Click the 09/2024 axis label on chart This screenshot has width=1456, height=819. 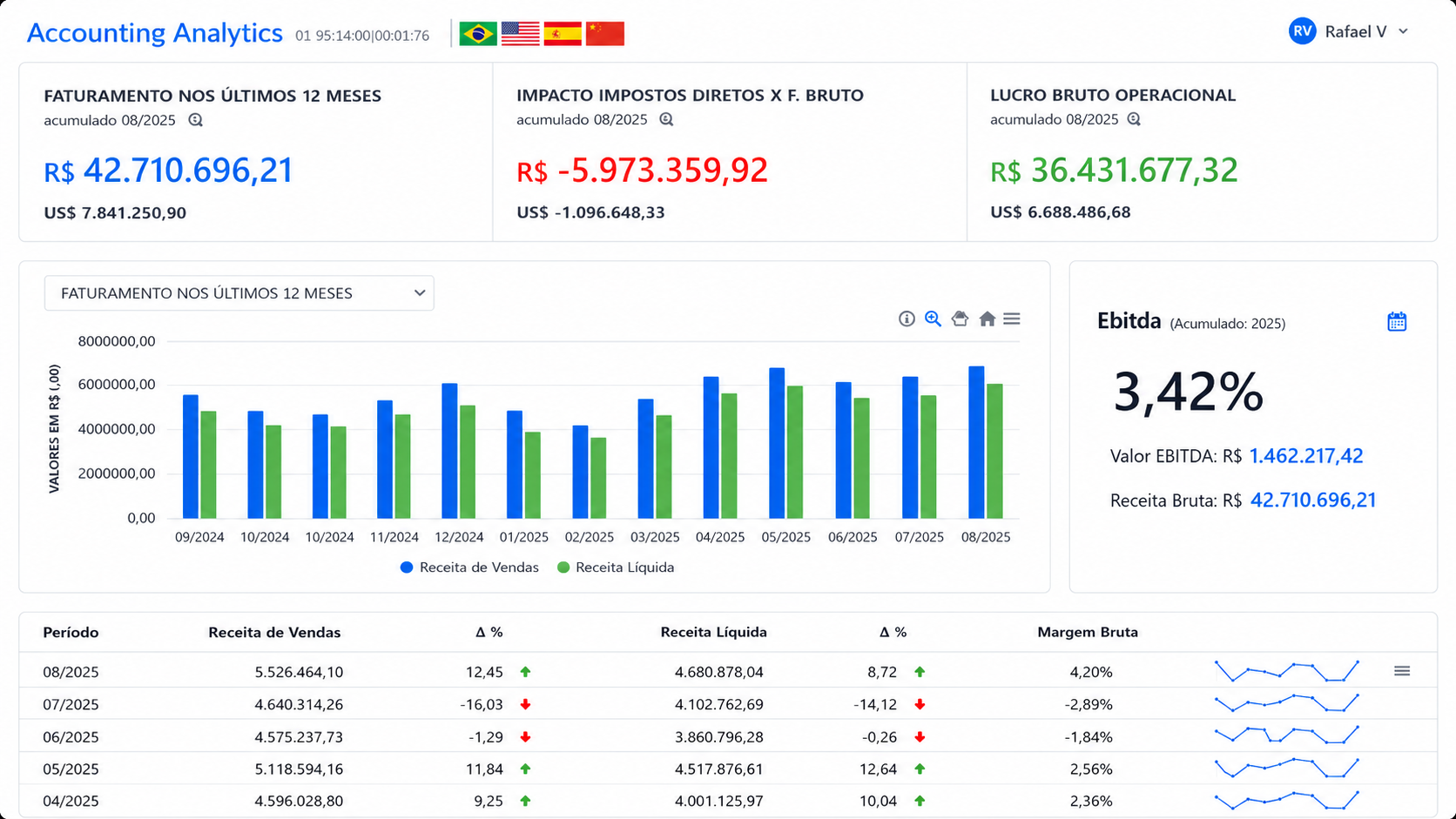199,538
